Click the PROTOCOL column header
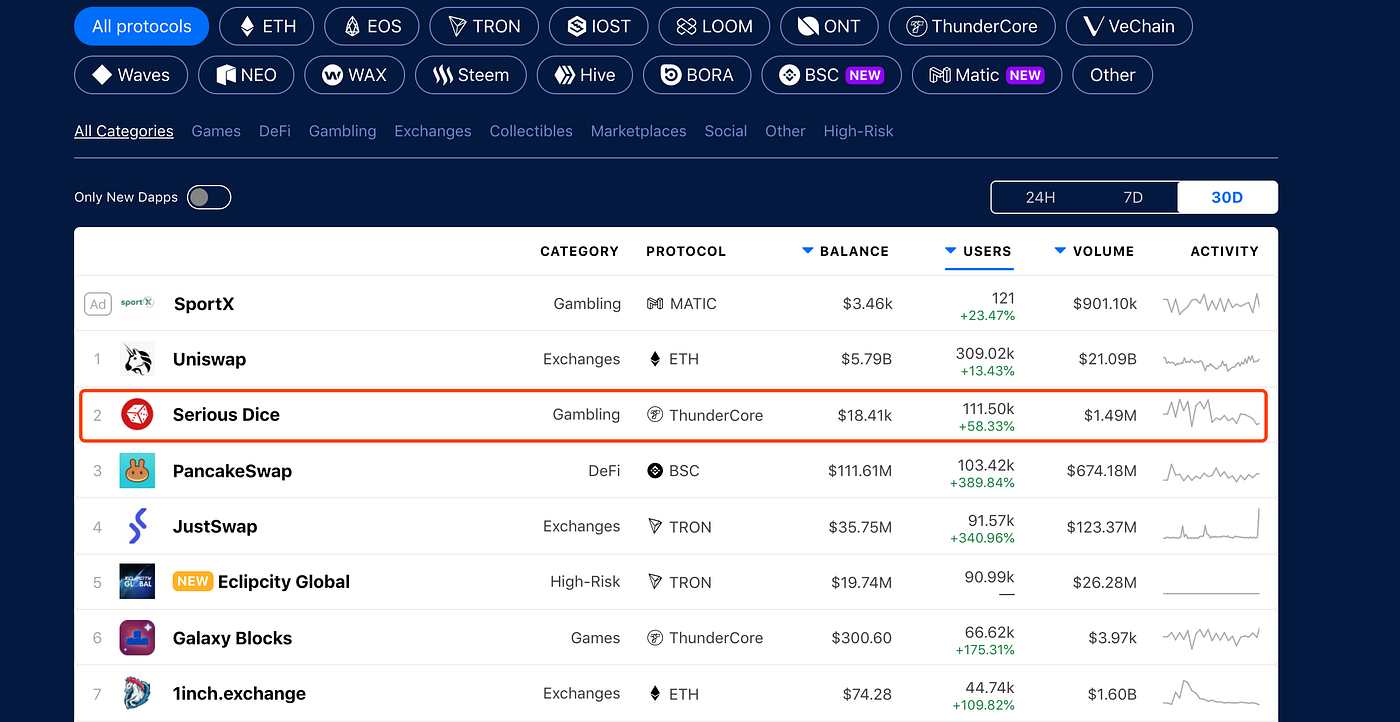 pyautogui.click(x=686, y=251)
